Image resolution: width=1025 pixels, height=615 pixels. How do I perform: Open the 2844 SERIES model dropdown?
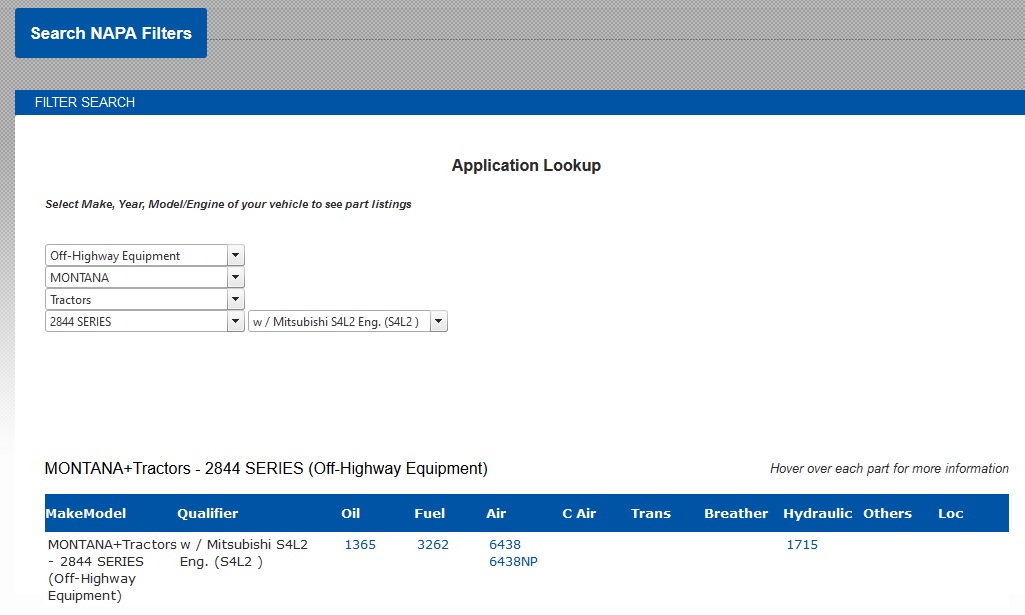pyautogui.click(x=144, y=322)
